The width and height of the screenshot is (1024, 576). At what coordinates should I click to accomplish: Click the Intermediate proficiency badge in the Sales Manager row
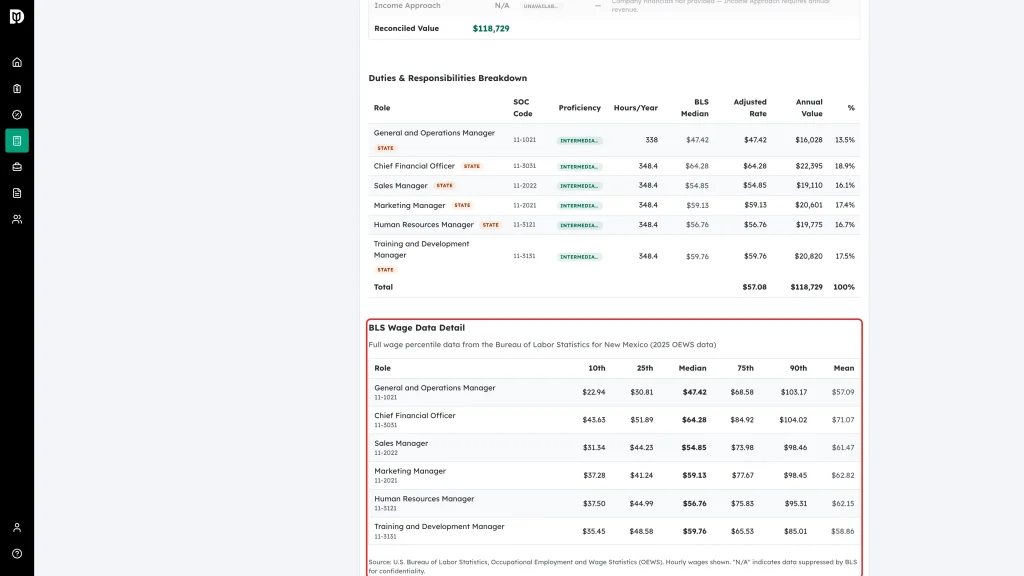[x=579, y=186]
